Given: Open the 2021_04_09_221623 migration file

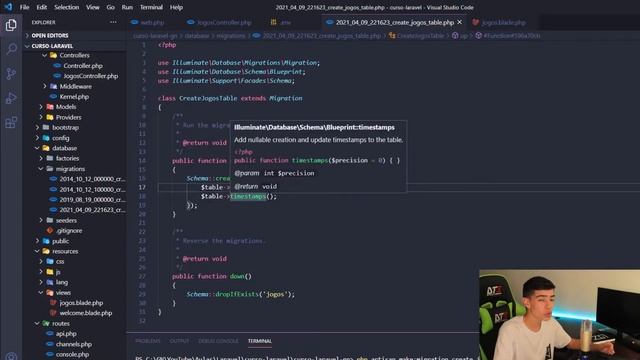Looking at the screenshot, I should pos(92,210).
